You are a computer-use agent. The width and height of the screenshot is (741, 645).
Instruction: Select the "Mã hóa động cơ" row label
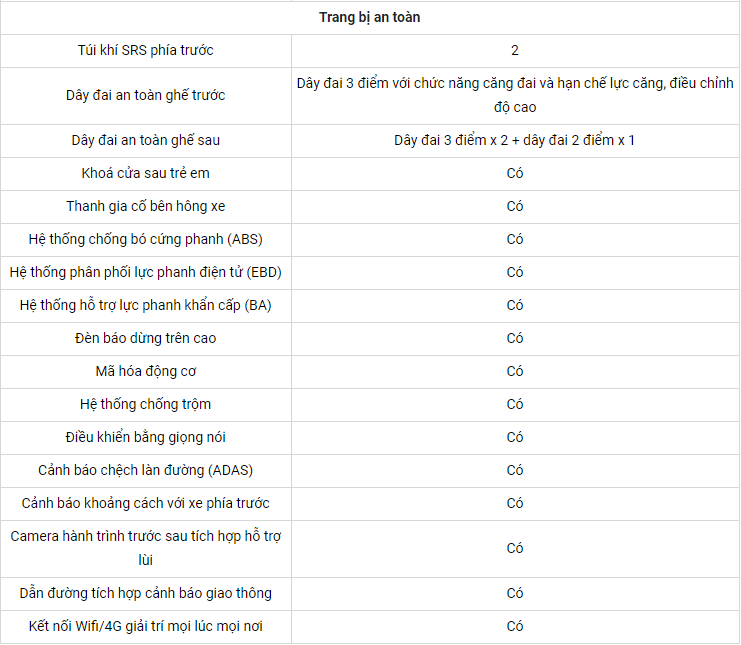146,371
